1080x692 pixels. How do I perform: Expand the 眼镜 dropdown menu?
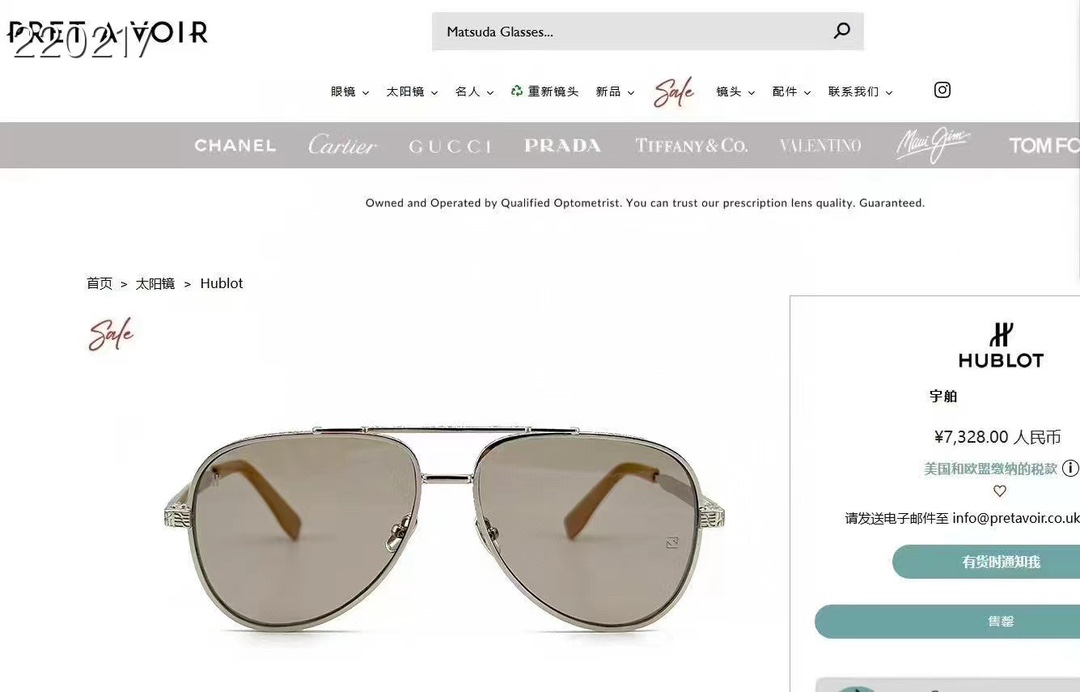(x=350, y=92)
